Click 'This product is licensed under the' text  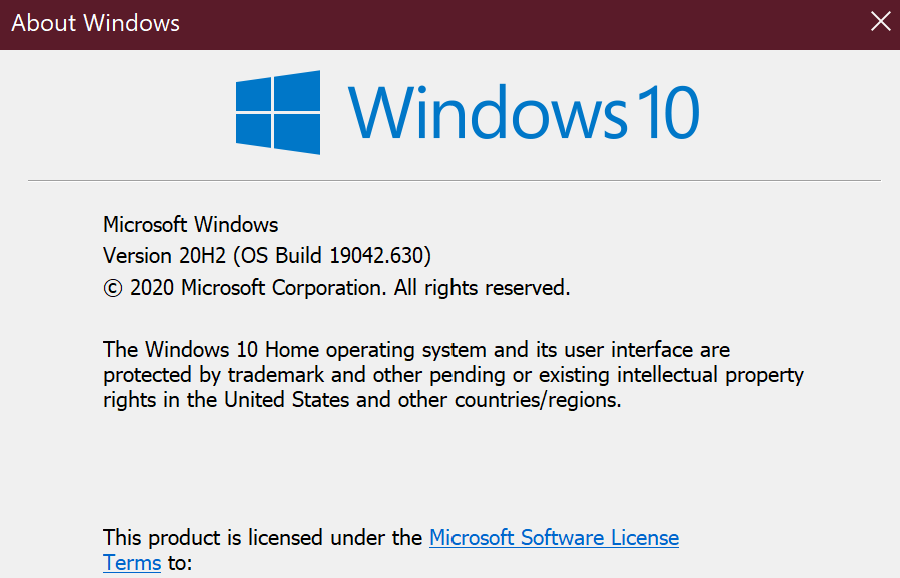pos(263,538)
